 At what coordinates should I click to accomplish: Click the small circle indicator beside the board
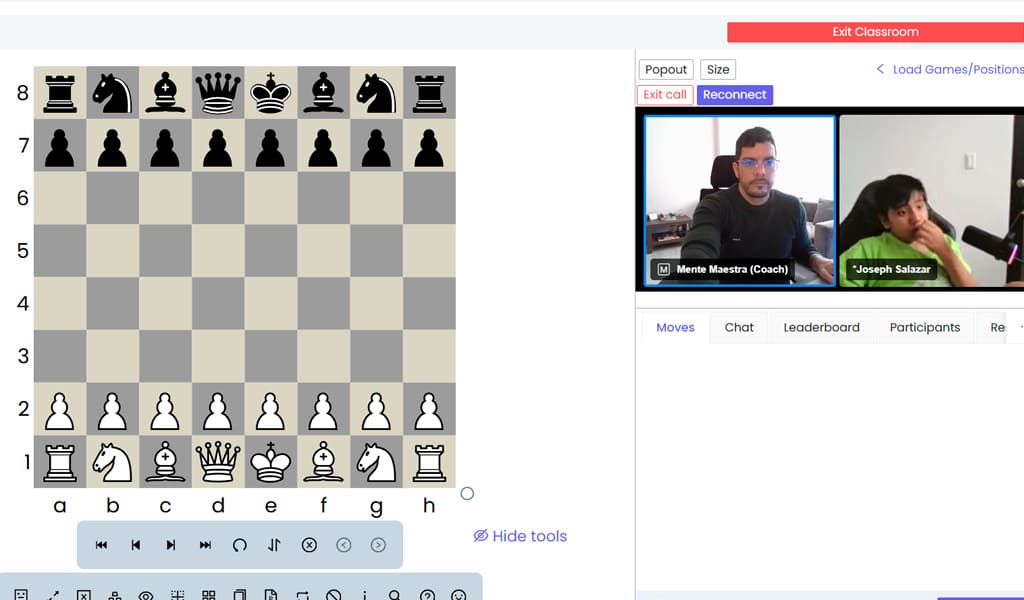[467, 493]
